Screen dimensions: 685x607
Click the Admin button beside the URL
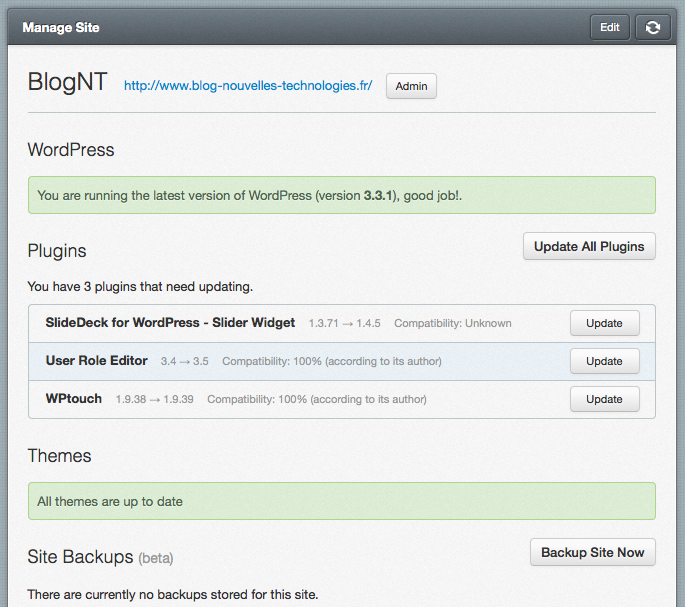[x=411, y=86]
